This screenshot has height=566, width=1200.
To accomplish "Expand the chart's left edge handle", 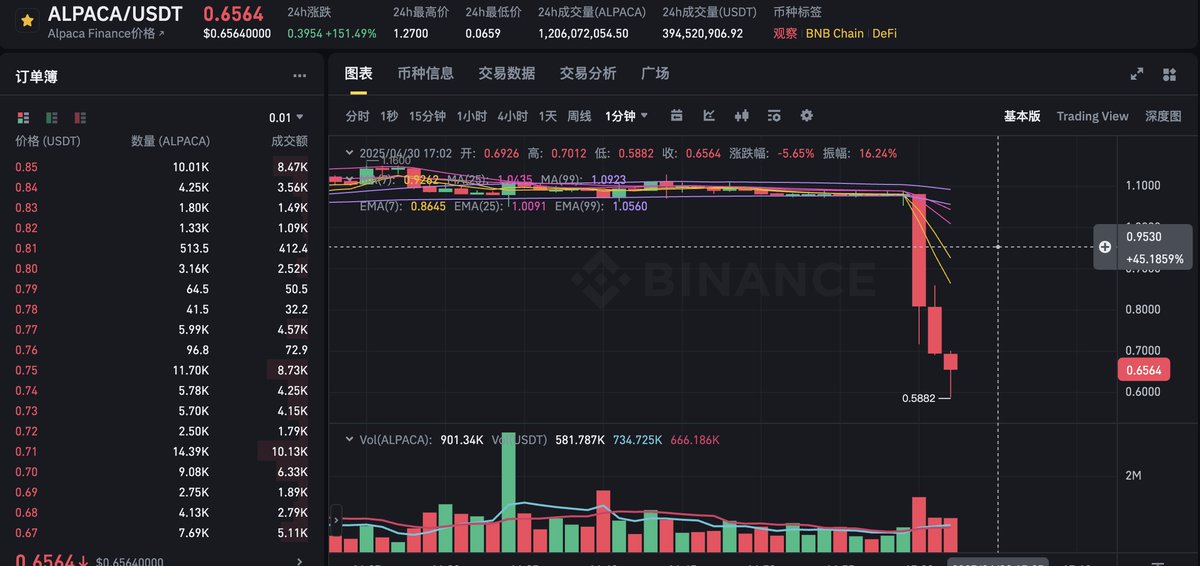I will tap(335, 519).
